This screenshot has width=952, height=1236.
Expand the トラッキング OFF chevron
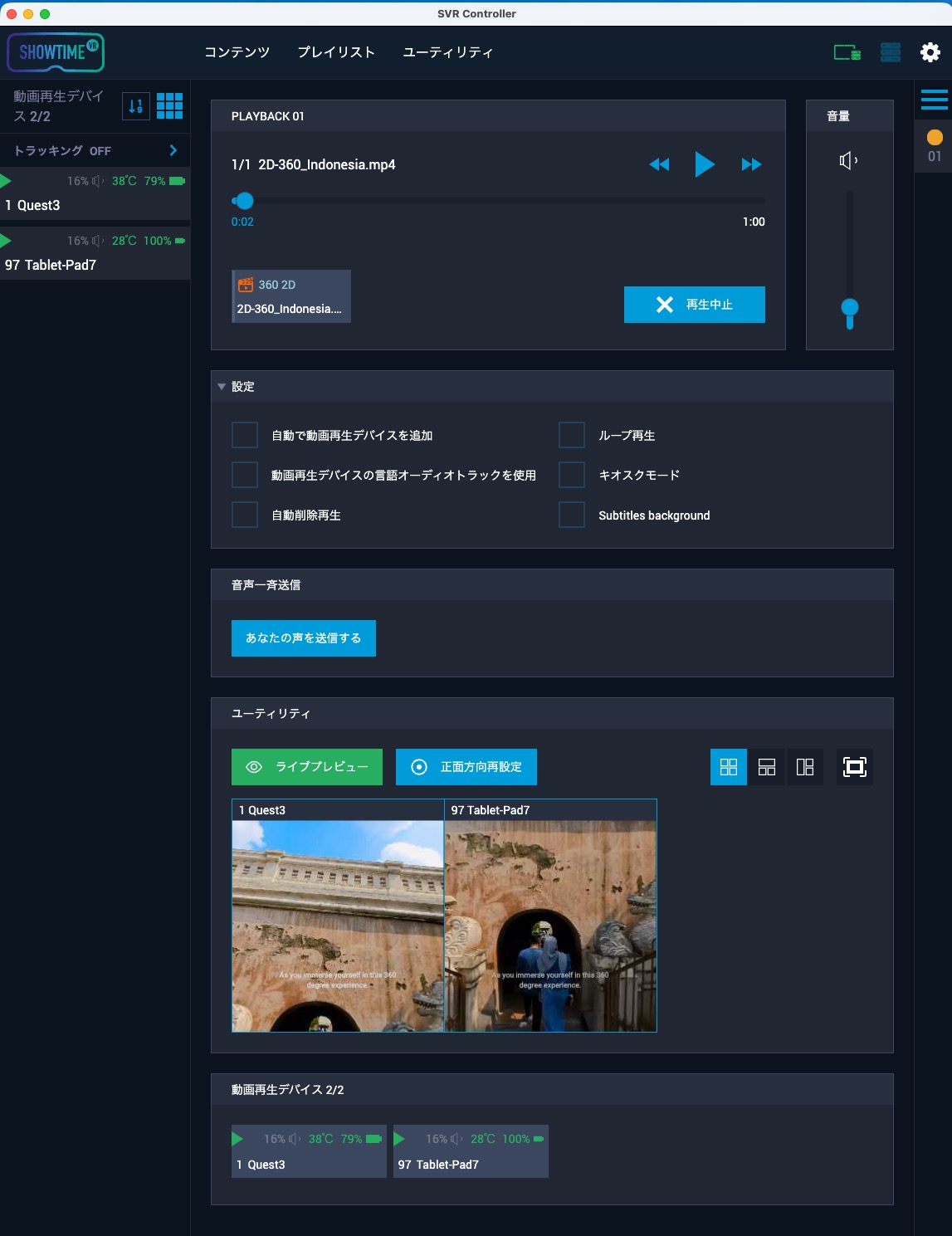pos(173,150)
